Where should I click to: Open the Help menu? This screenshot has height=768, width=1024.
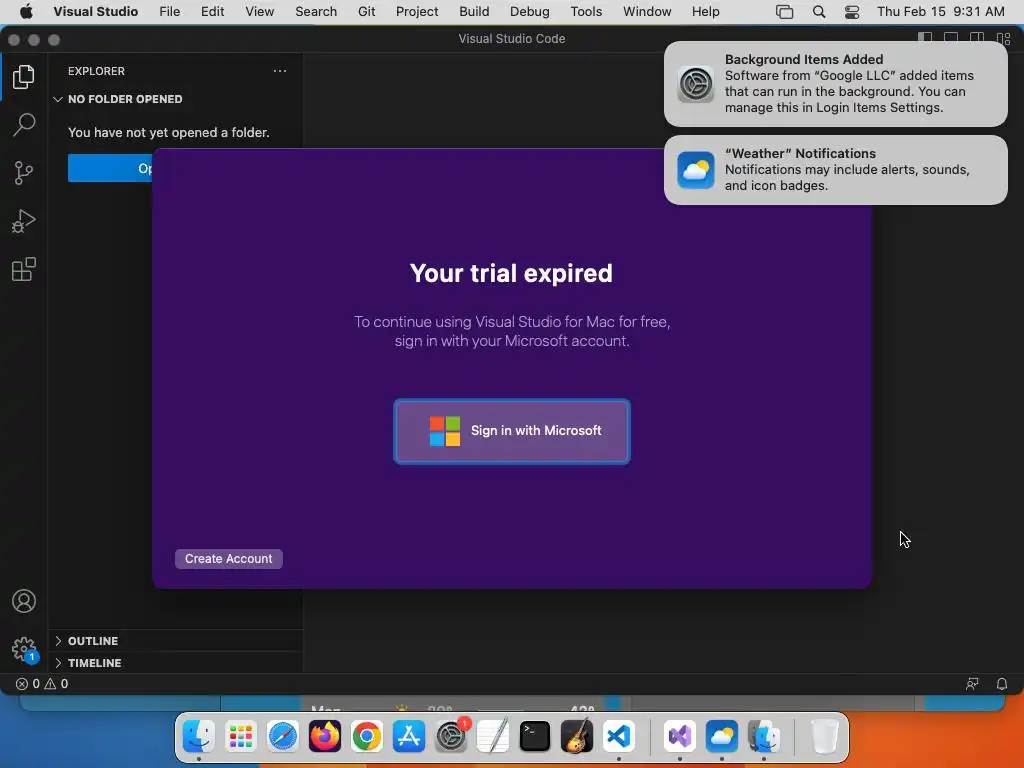click(x=705, y=12)
